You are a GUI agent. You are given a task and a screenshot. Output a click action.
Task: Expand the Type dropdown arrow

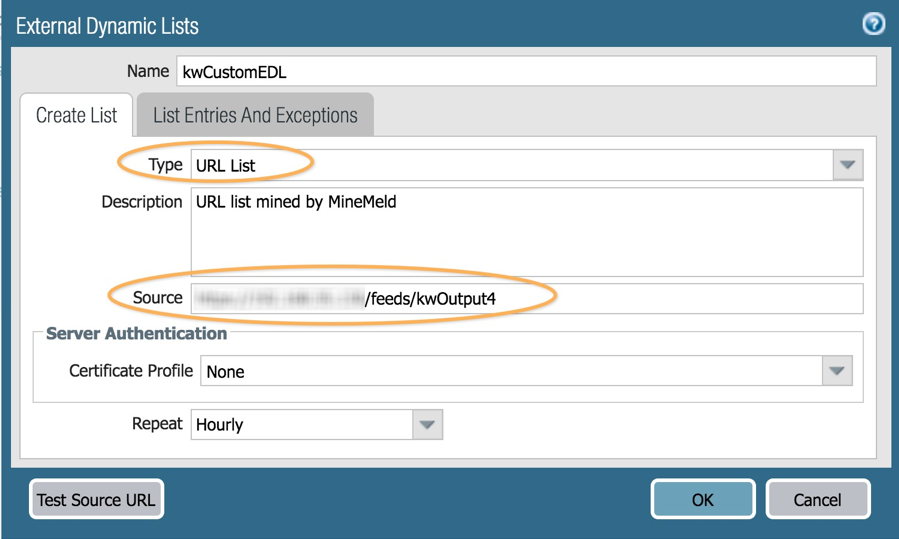847,165
